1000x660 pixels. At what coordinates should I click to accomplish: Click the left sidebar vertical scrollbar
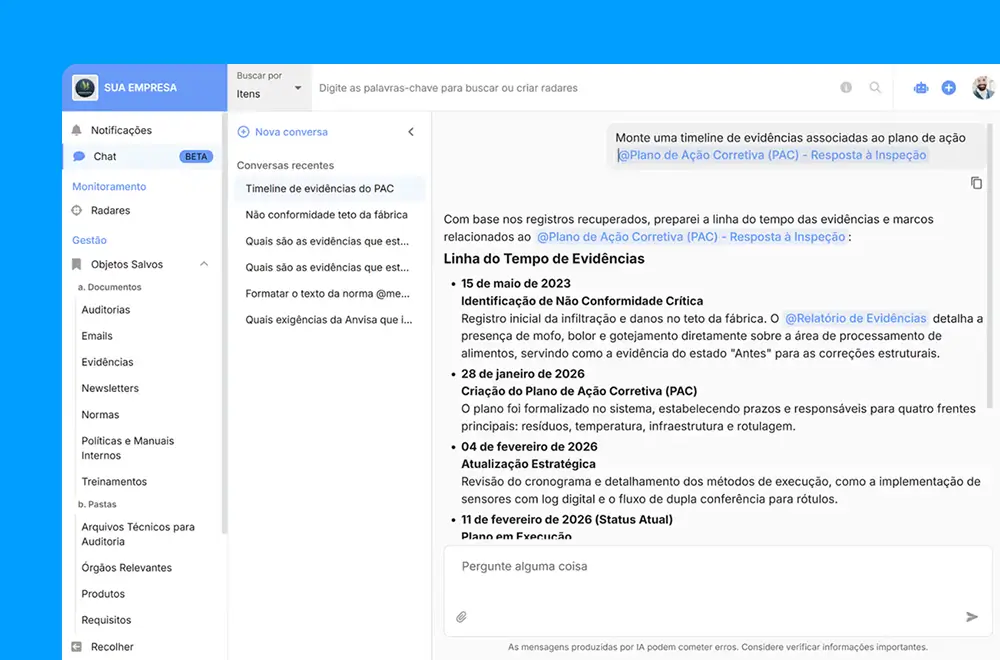[223, 323]
